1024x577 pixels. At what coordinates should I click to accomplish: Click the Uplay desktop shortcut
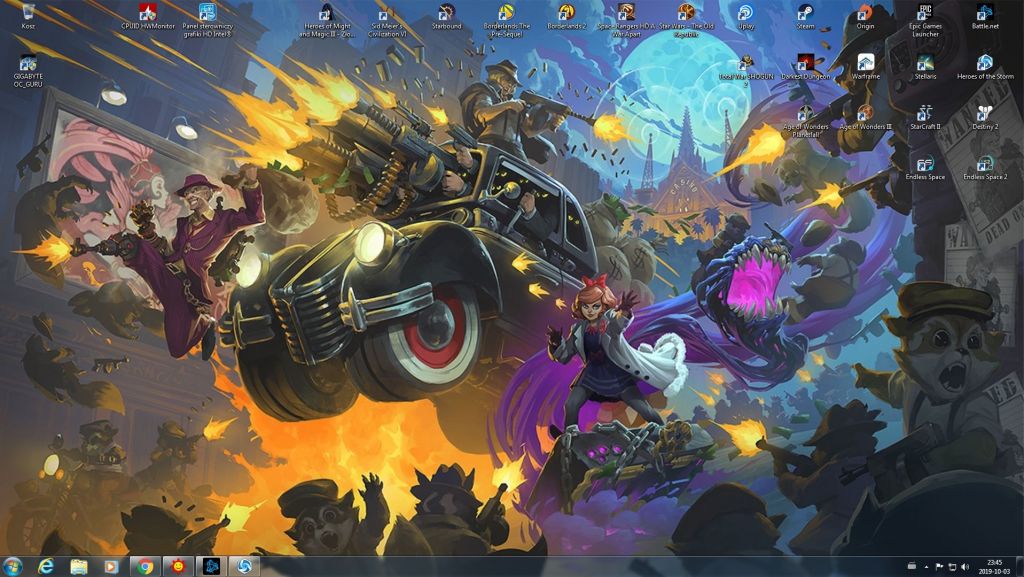pyautogui.click(x=746, y=16)
